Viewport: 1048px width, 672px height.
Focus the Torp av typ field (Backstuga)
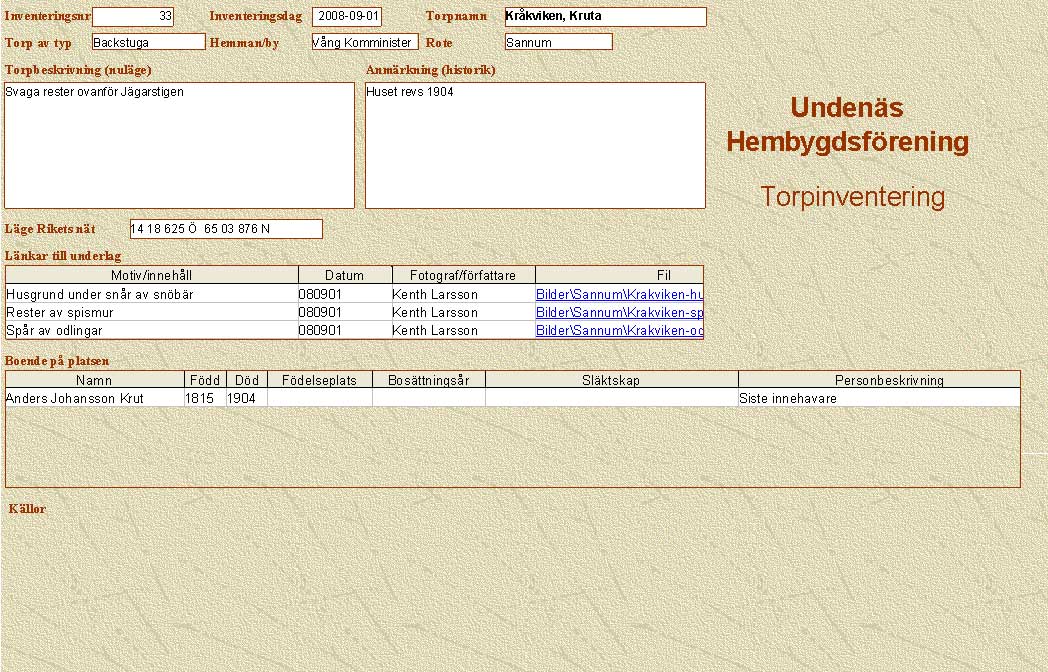click(148, 42)
